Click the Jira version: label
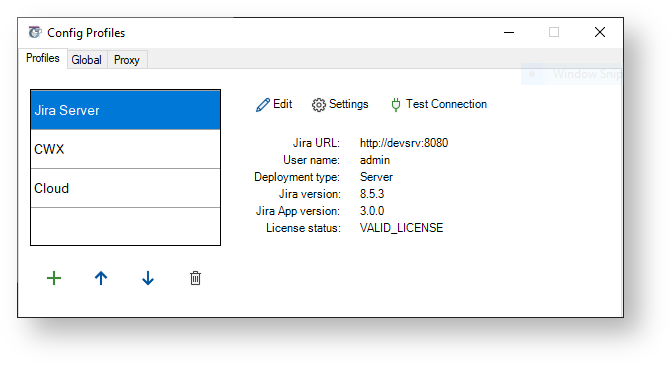 pos(310,194)
